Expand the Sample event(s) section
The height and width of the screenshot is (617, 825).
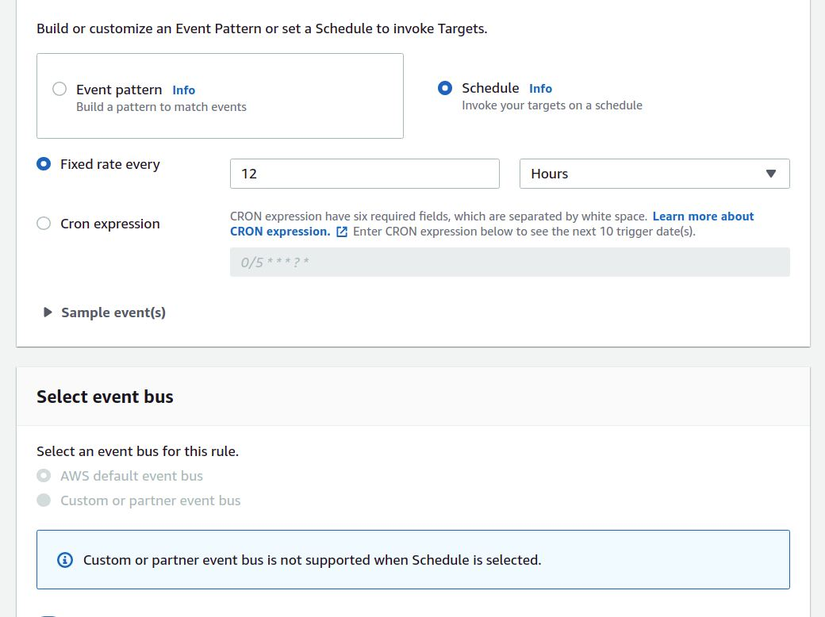(x=113, y=312)
